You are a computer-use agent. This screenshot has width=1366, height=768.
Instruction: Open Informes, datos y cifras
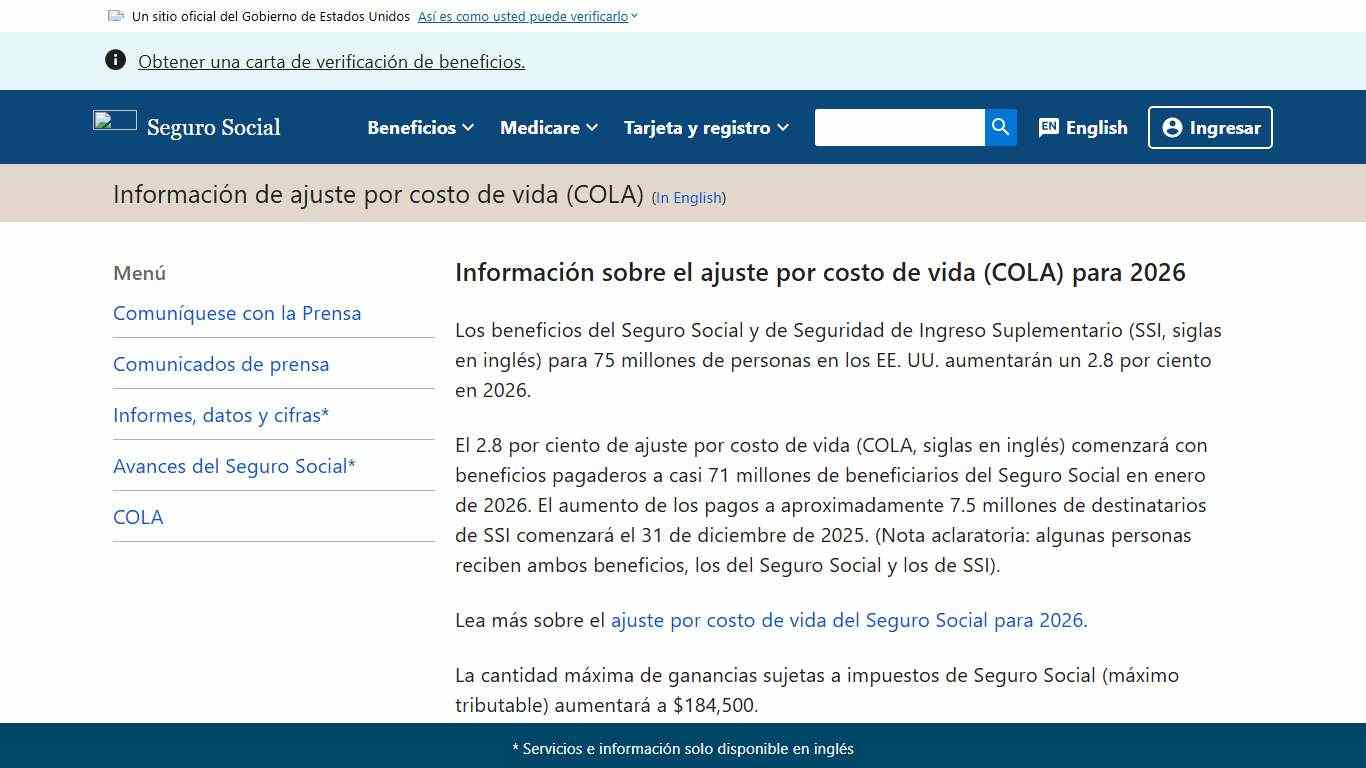tap(221, 414)
